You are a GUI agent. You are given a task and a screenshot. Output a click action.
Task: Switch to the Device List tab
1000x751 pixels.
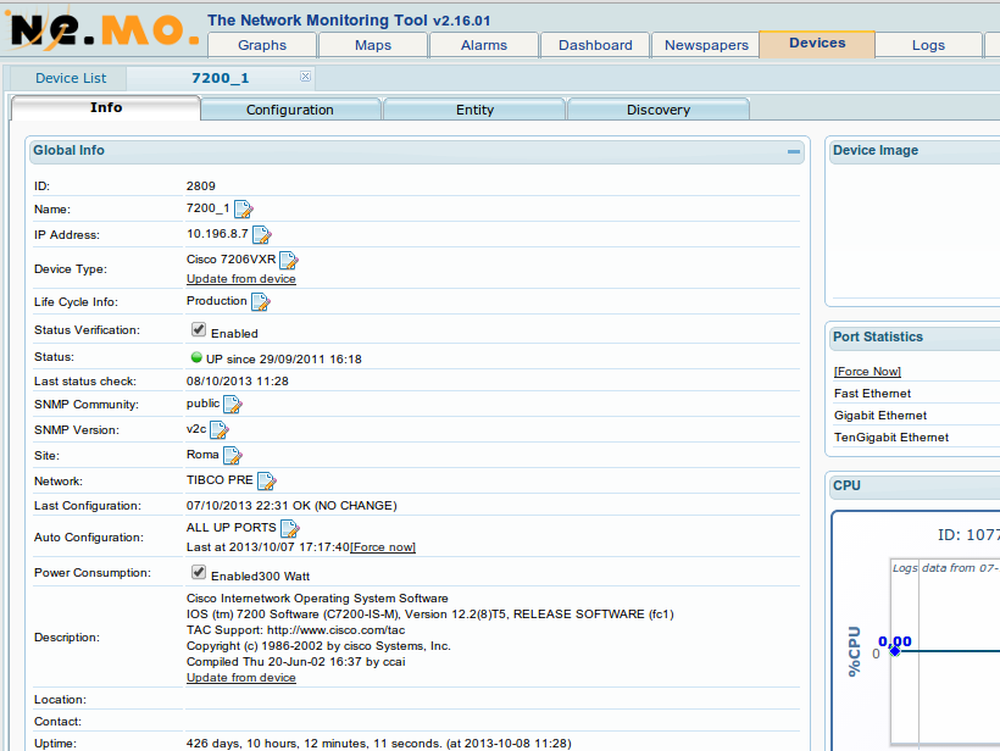[x=69, y=78]
